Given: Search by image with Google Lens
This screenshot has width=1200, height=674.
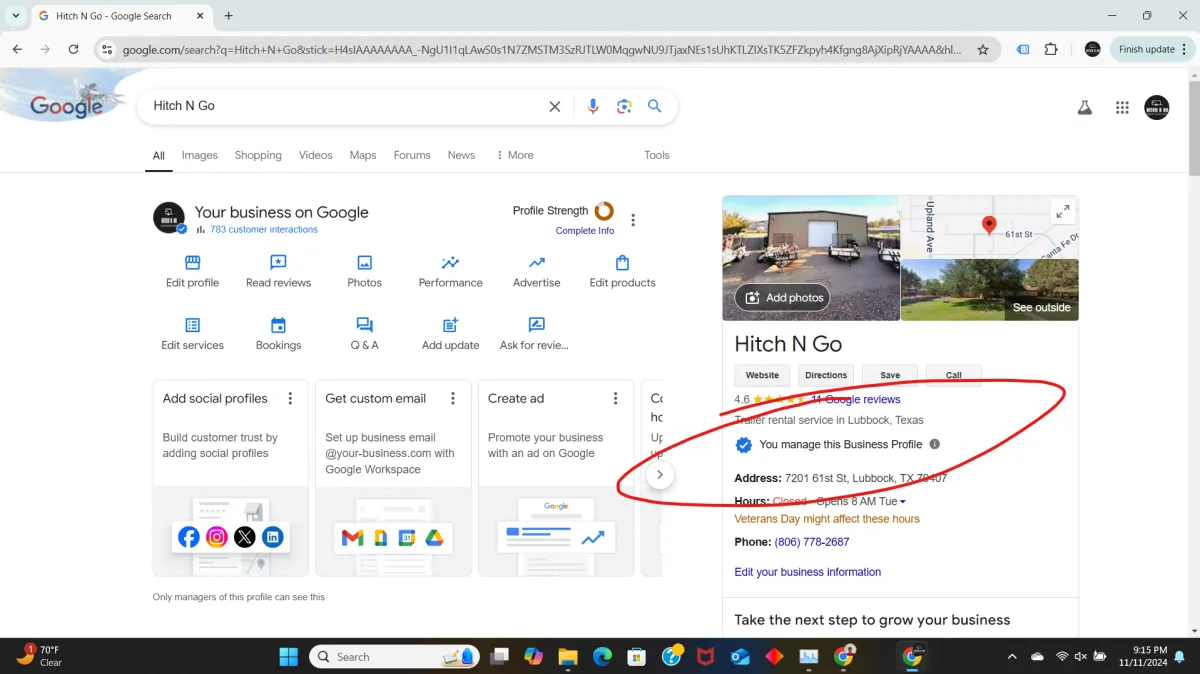Looking at the screenshot, I should [x=624, y=106].
